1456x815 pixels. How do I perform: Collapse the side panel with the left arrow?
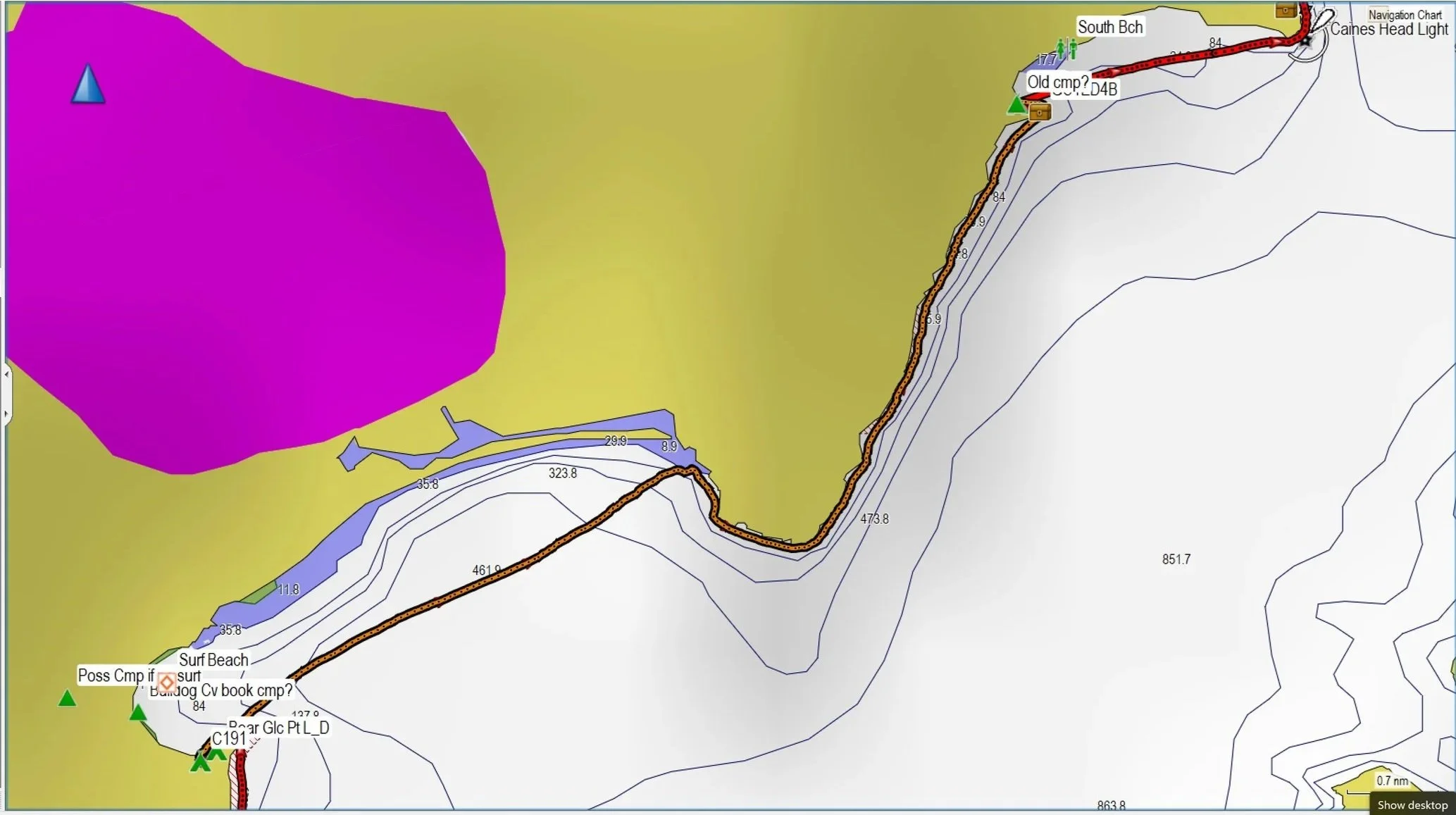point(6,374)
